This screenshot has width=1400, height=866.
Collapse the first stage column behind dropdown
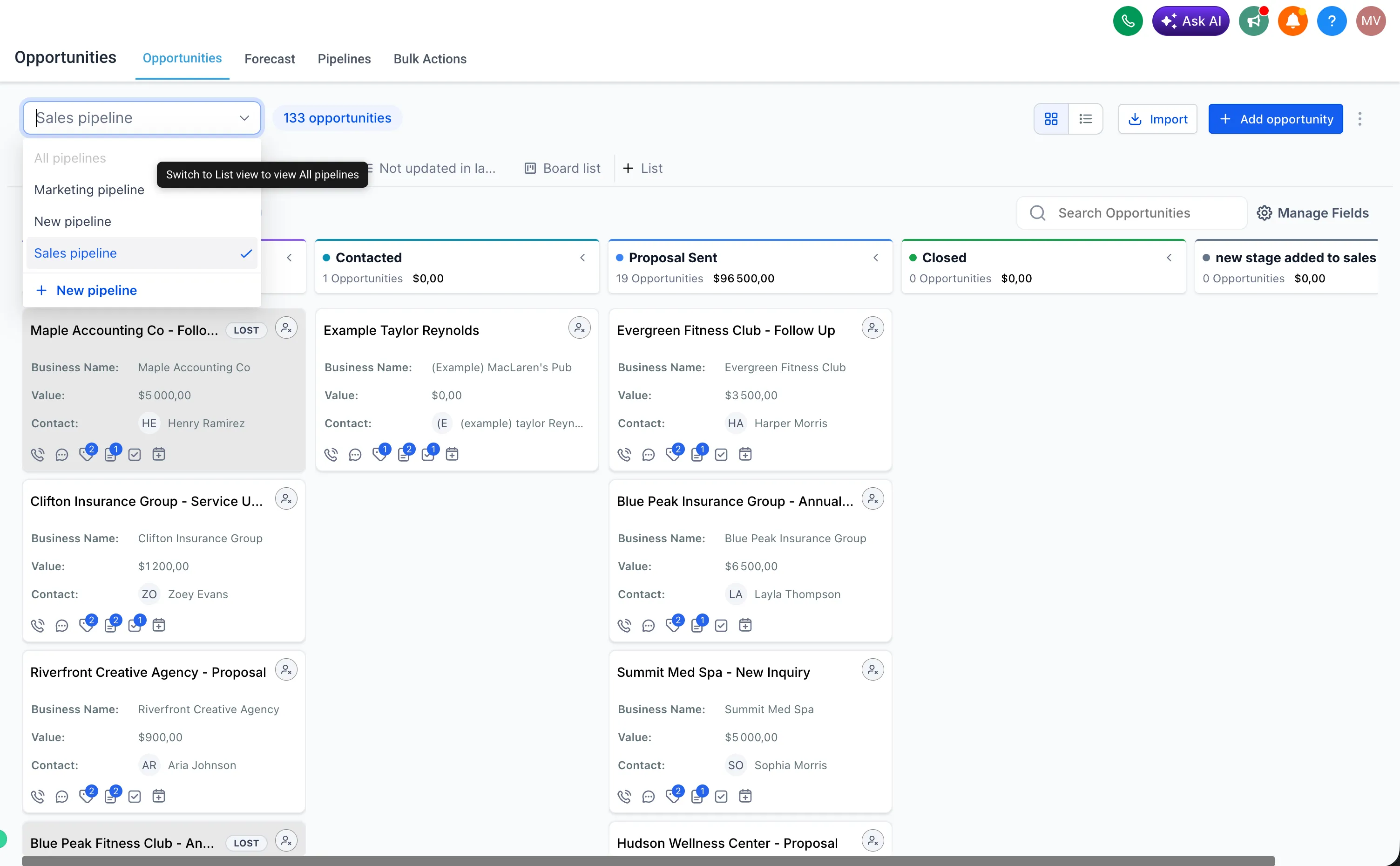290,258
